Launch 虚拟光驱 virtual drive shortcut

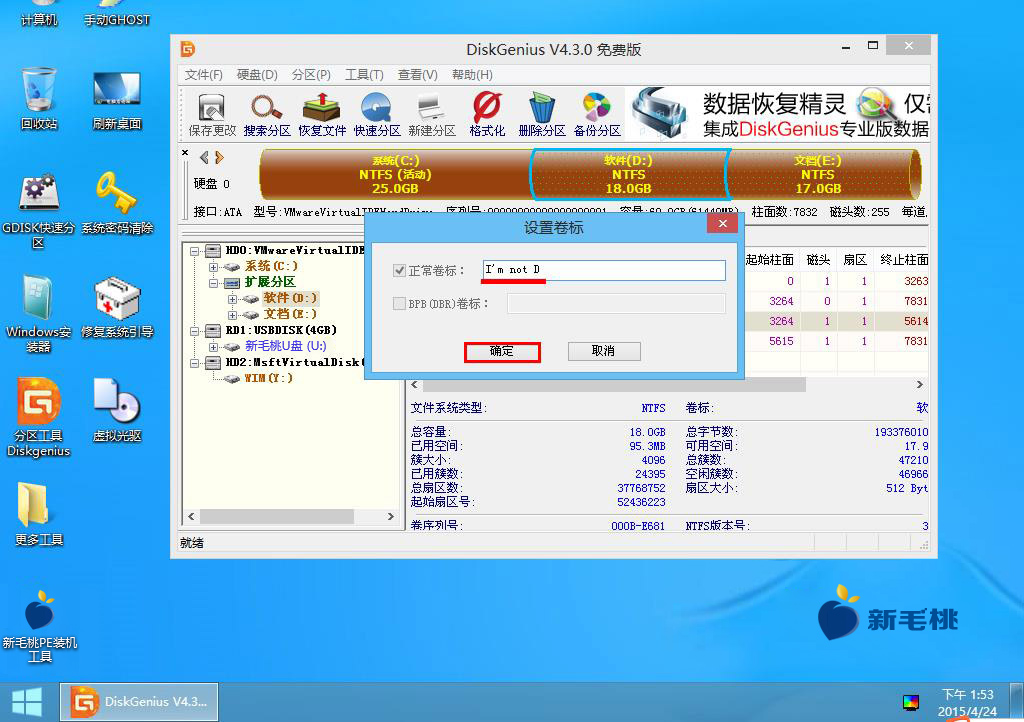(x=117, y=410)
